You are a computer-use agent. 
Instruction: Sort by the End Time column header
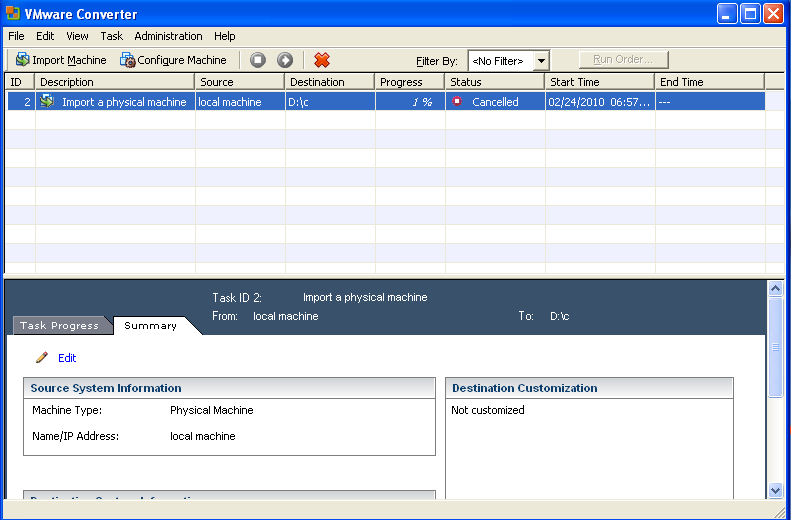click(710, 82)
